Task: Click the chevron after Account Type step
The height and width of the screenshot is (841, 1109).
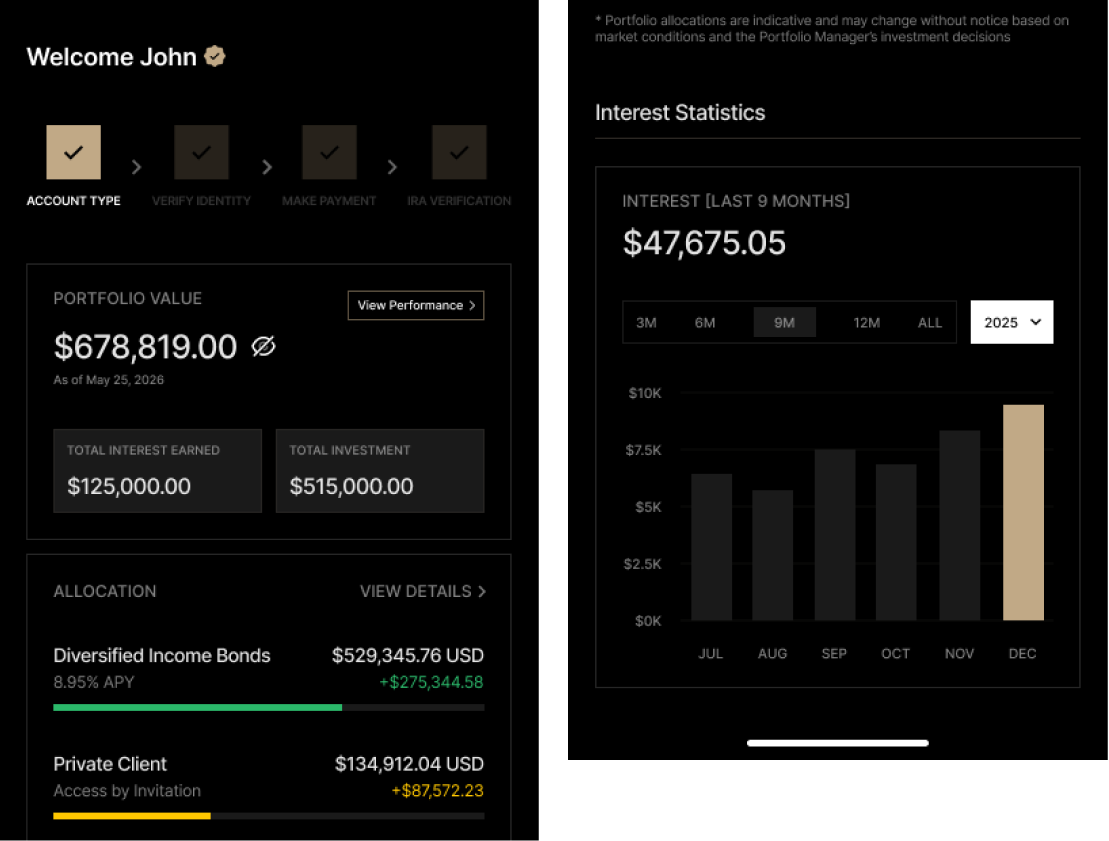Action: [137, 167]
